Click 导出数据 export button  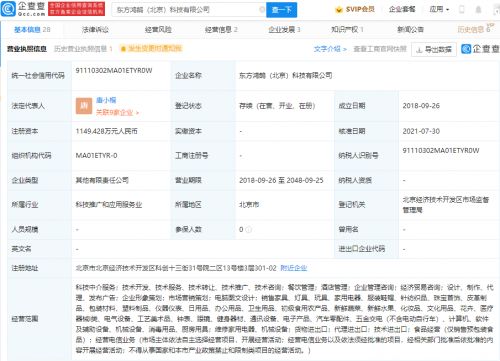(434, 50)
